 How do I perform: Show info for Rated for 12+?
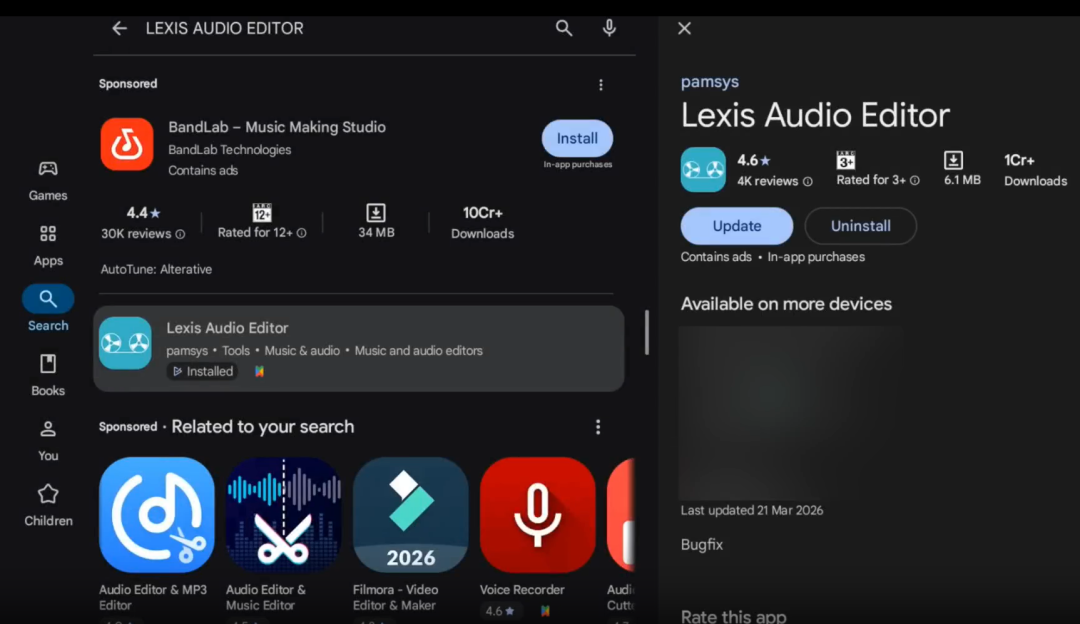pyautogui.click(x=302, y=233)
